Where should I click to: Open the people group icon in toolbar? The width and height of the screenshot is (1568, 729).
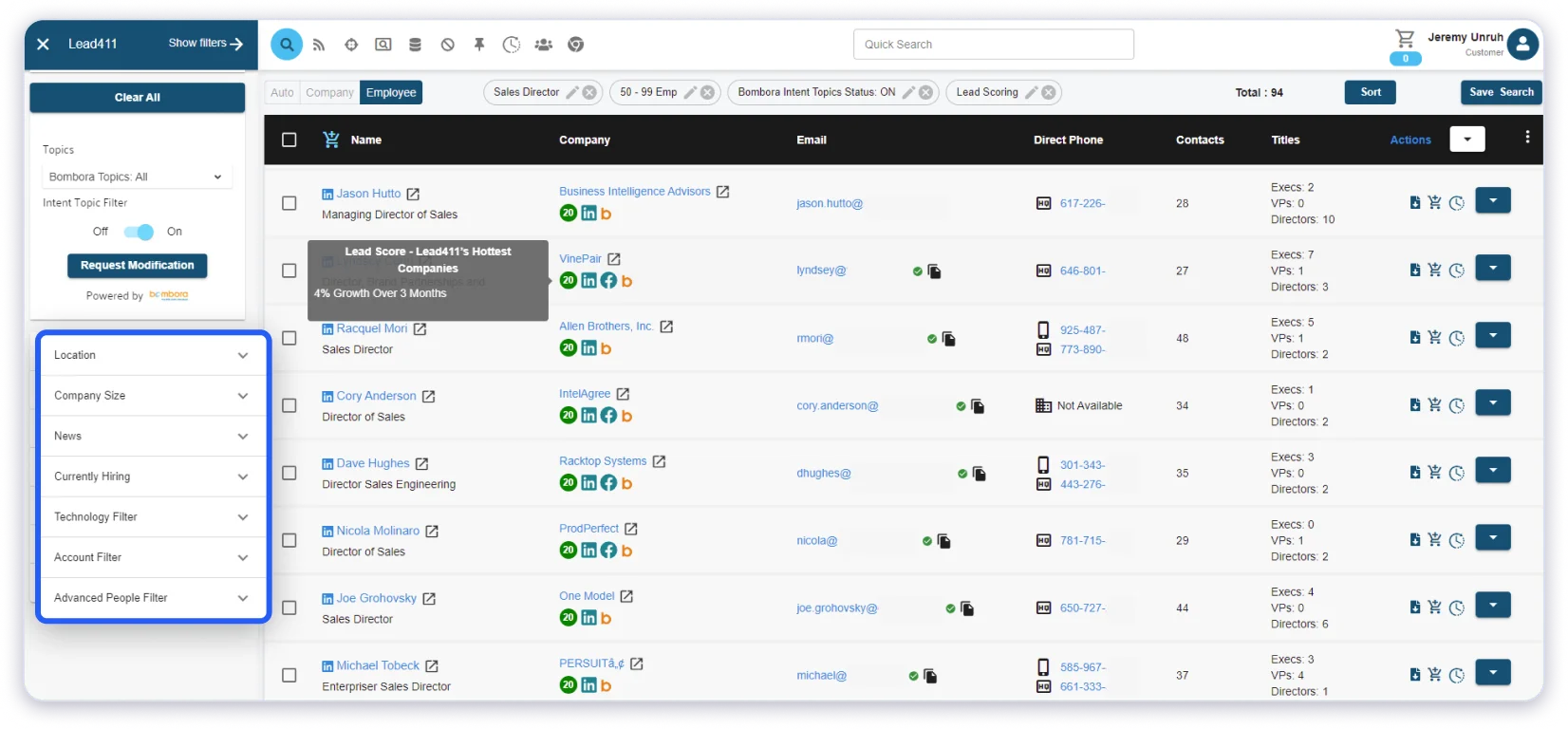click(544, 45)
